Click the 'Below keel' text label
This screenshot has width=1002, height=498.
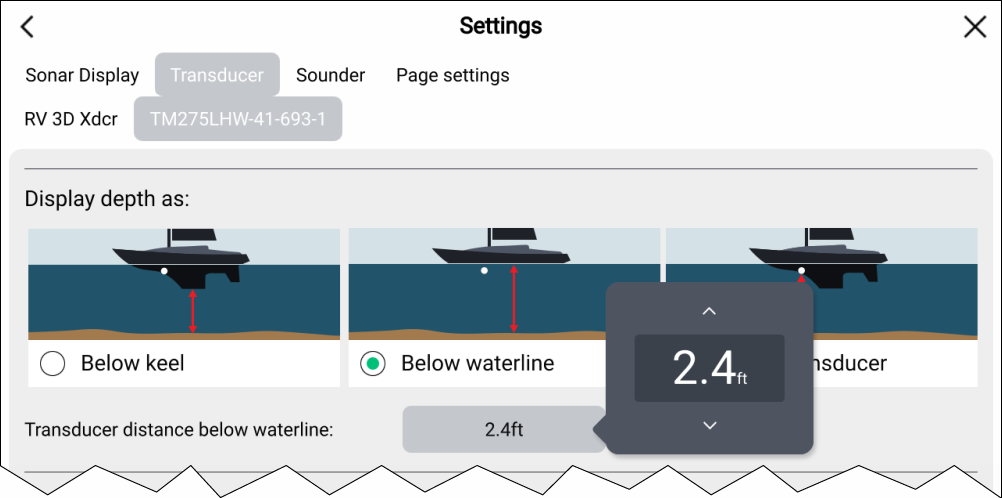click(x=133, y=364)
